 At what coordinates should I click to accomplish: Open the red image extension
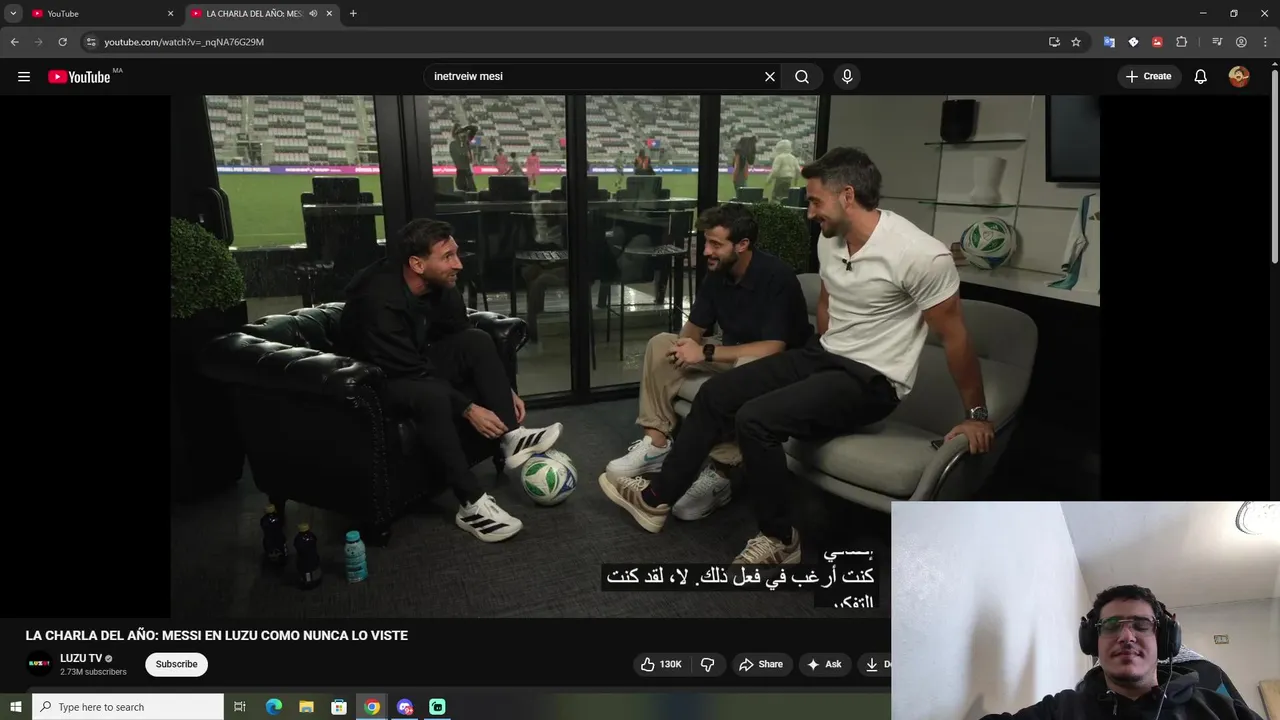(1157, 42)
